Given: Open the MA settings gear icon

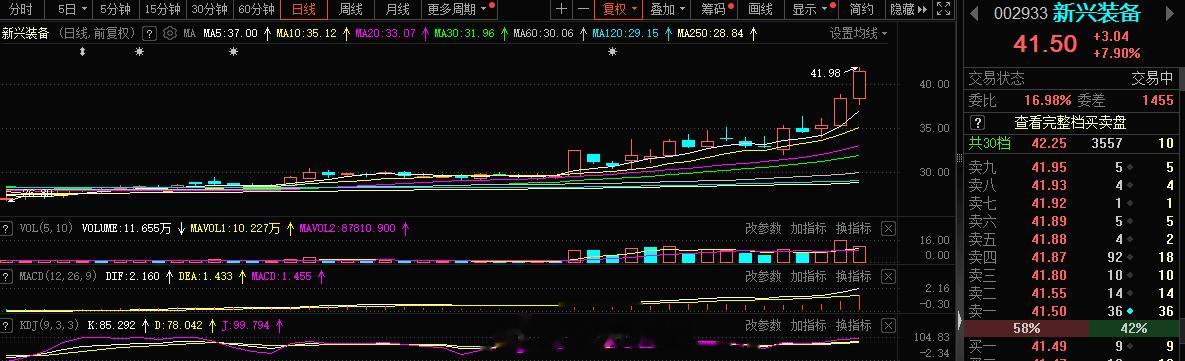Looking at the screenshot, I should pos(169,33).
